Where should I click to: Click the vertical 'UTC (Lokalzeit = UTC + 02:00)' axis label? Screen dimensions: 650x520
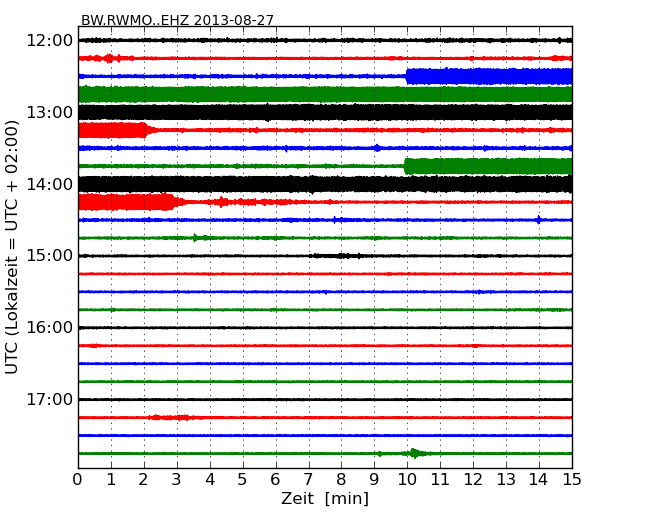[12, 247]
